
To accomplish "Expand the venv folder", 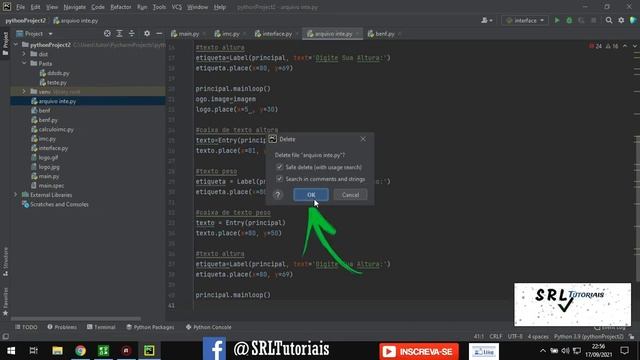I will pos(24,91).
